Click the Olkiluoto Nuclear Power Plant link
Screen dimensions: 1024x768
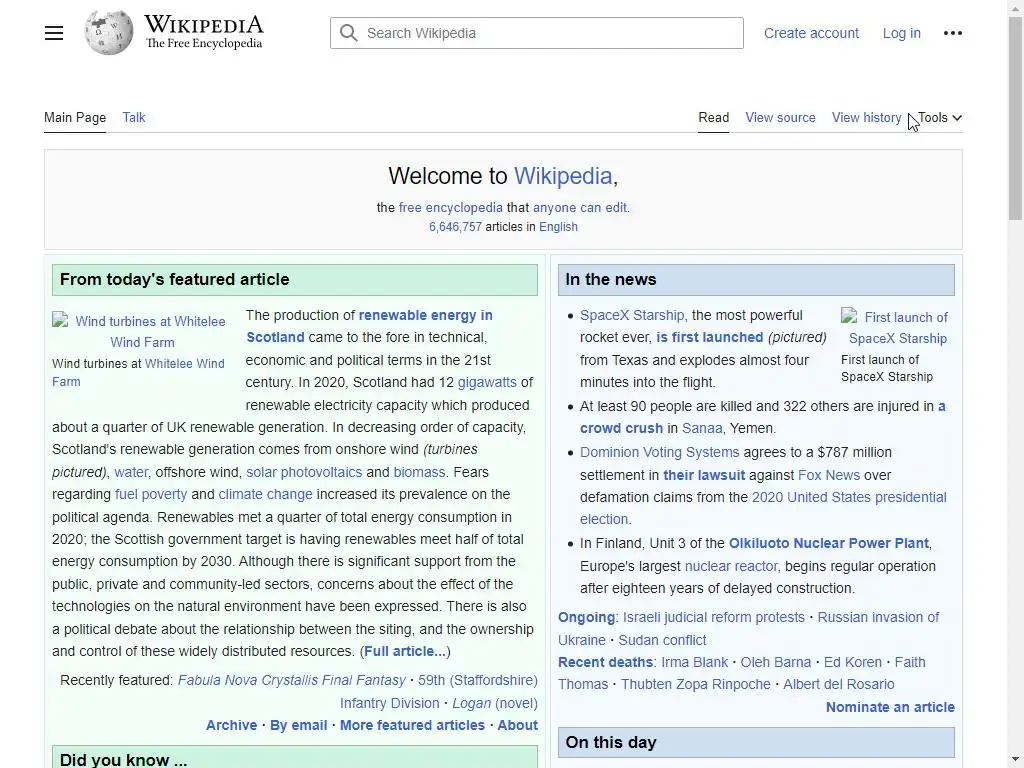click(828, 543)
